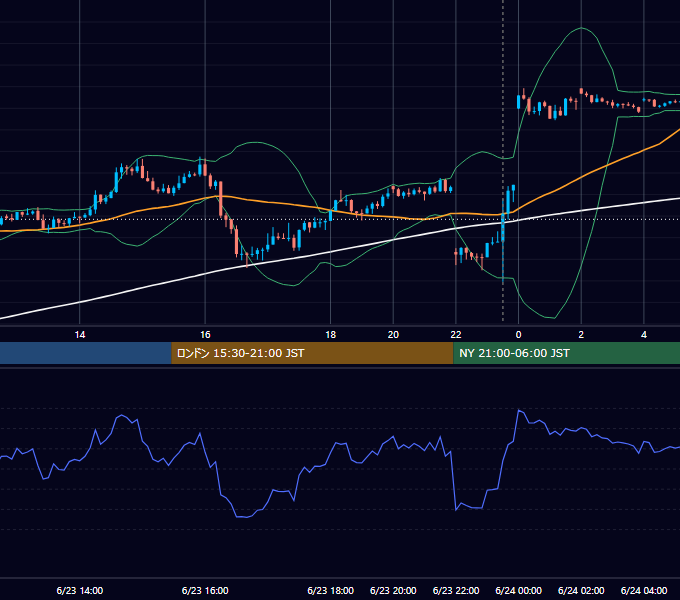
Task: Click the 14 hour label on the axis
Action: [x=80, y=335]
